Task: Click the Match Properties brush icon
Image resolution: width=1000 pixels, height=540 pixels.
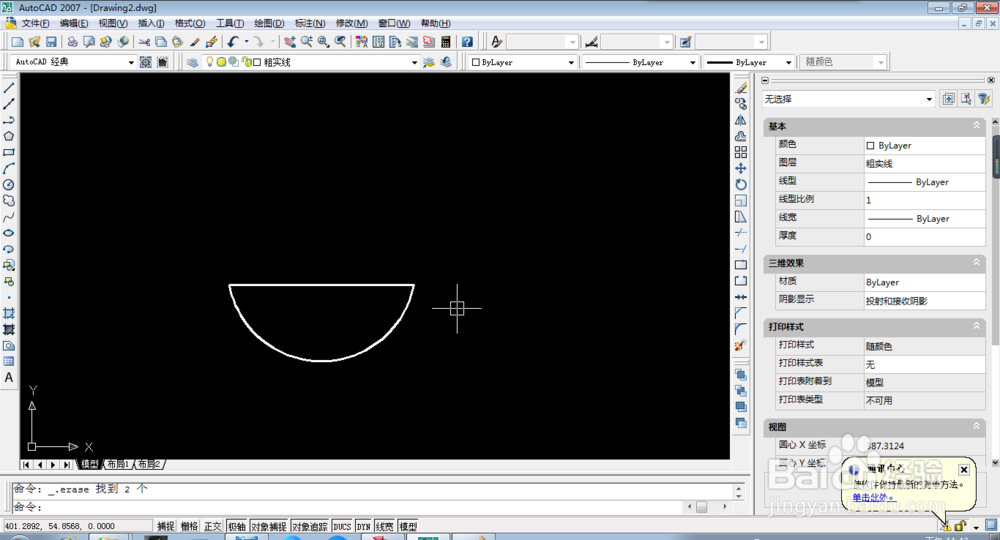Action: click(x=195, y=42)
